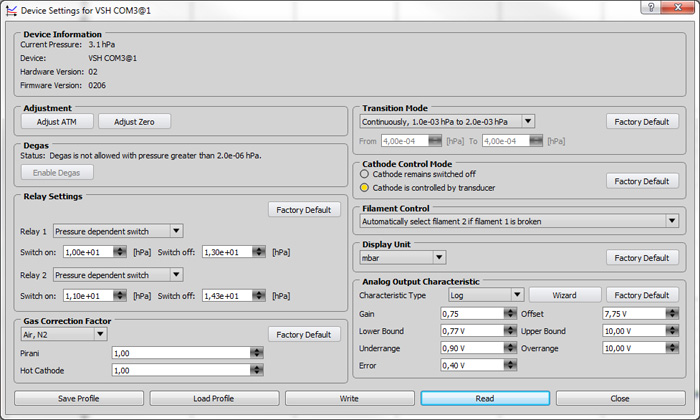Click the Error voltage spinner arrows
The height and width of the screenshot is (420, 700).
tap(510, 365)
